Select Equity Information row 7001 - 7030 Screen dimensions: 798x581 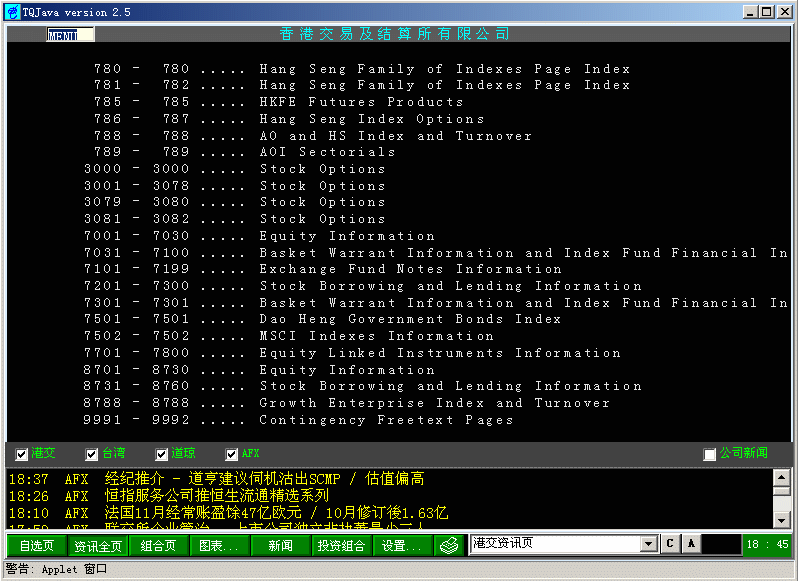coord(259,236)
